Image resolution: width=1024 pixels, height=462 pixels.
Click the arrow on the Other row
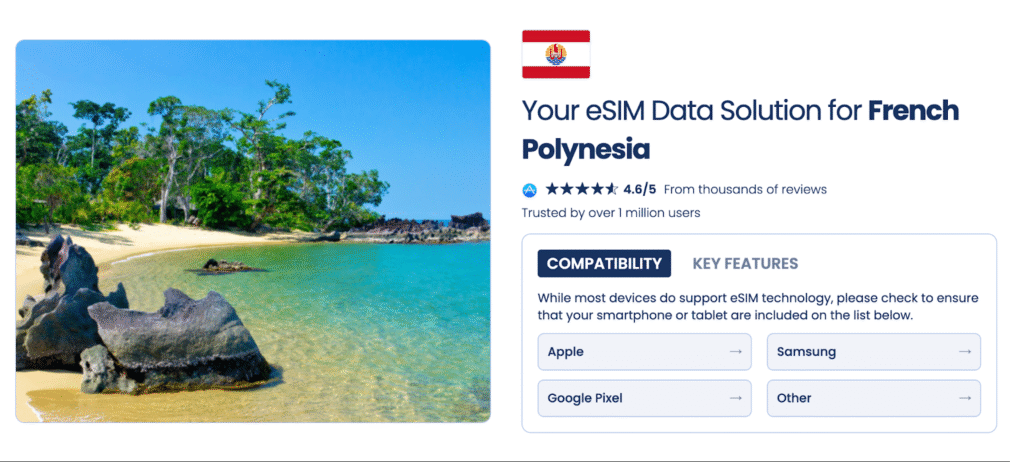(x=964, y=398)
